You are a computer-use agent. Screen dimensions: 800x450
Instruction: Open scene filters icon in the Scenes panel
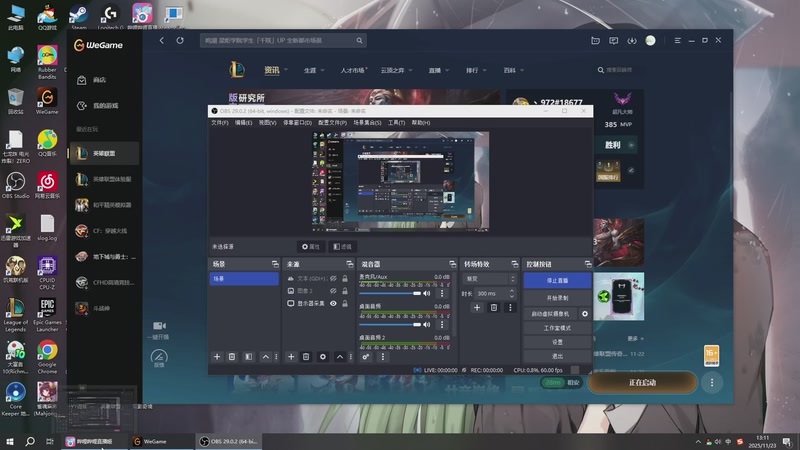point(248,357)
